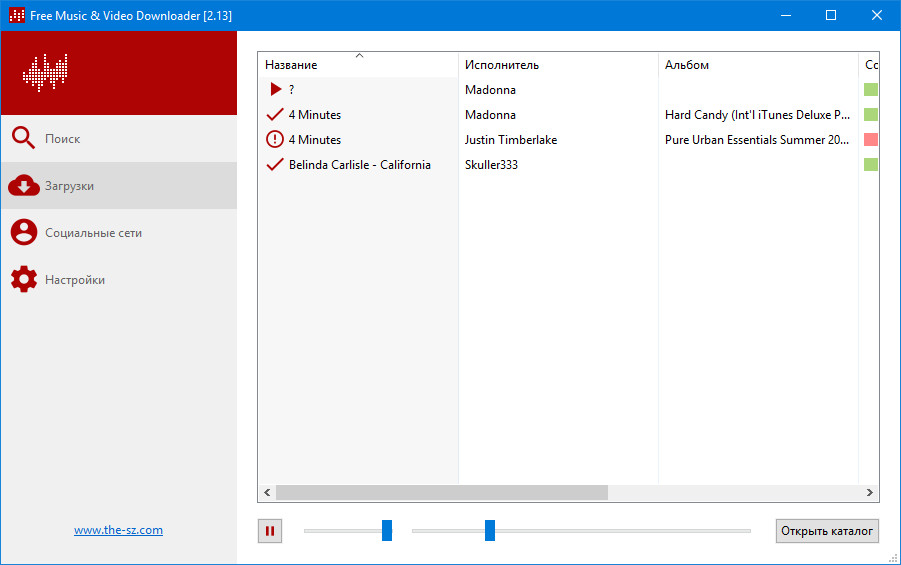Image resolution: width=901 pixels, height=565 pixels.
Task: Sort by Альбом column header
Action: coord(687,65)
